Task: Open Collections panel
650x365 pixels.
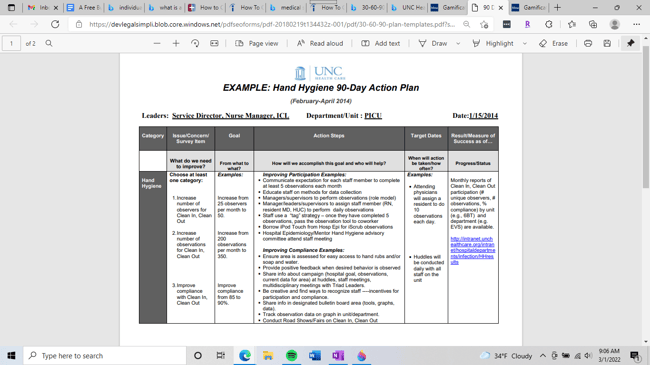Action: tap(593, 24)
